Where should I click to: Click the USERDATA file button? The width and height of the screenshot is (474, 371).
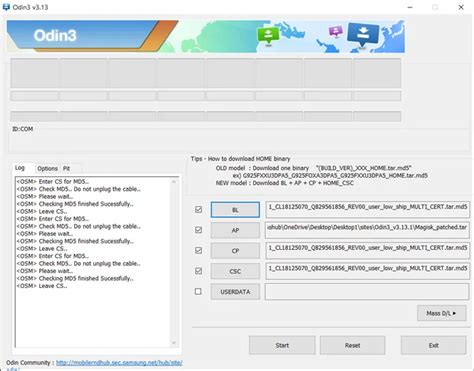(235, 292)
